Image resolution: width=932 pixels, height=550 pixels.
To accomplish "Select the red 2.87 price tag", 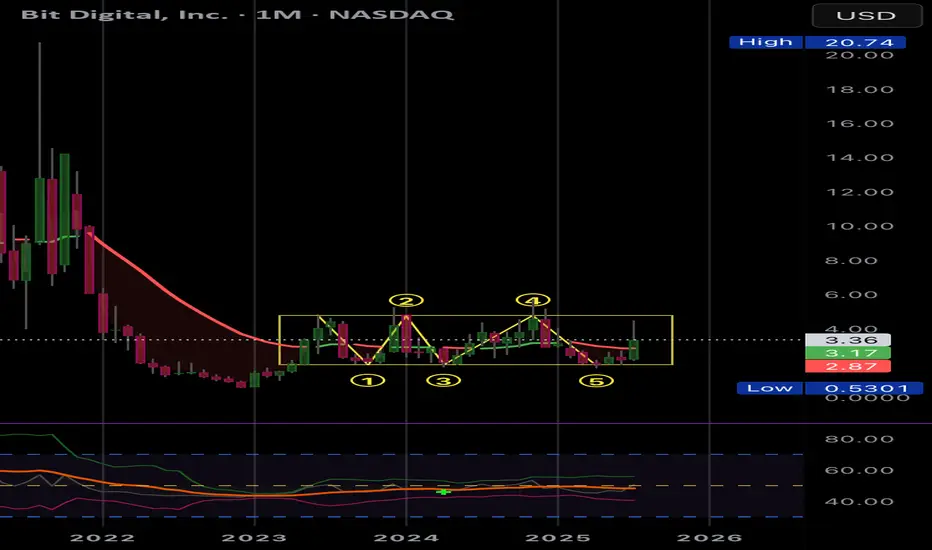I will 848,366.
